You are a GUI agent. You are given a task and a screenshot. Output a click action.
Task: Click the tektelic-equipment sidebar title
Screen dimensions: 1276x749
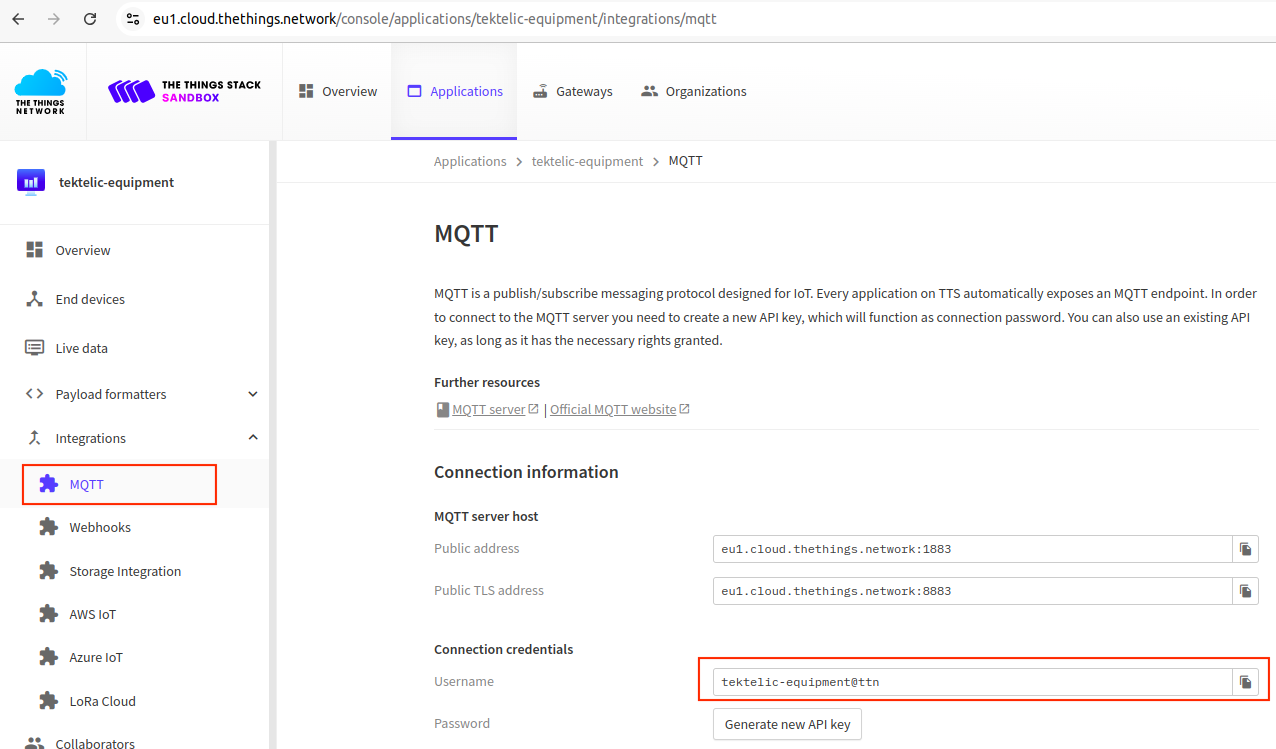[116, 182]
